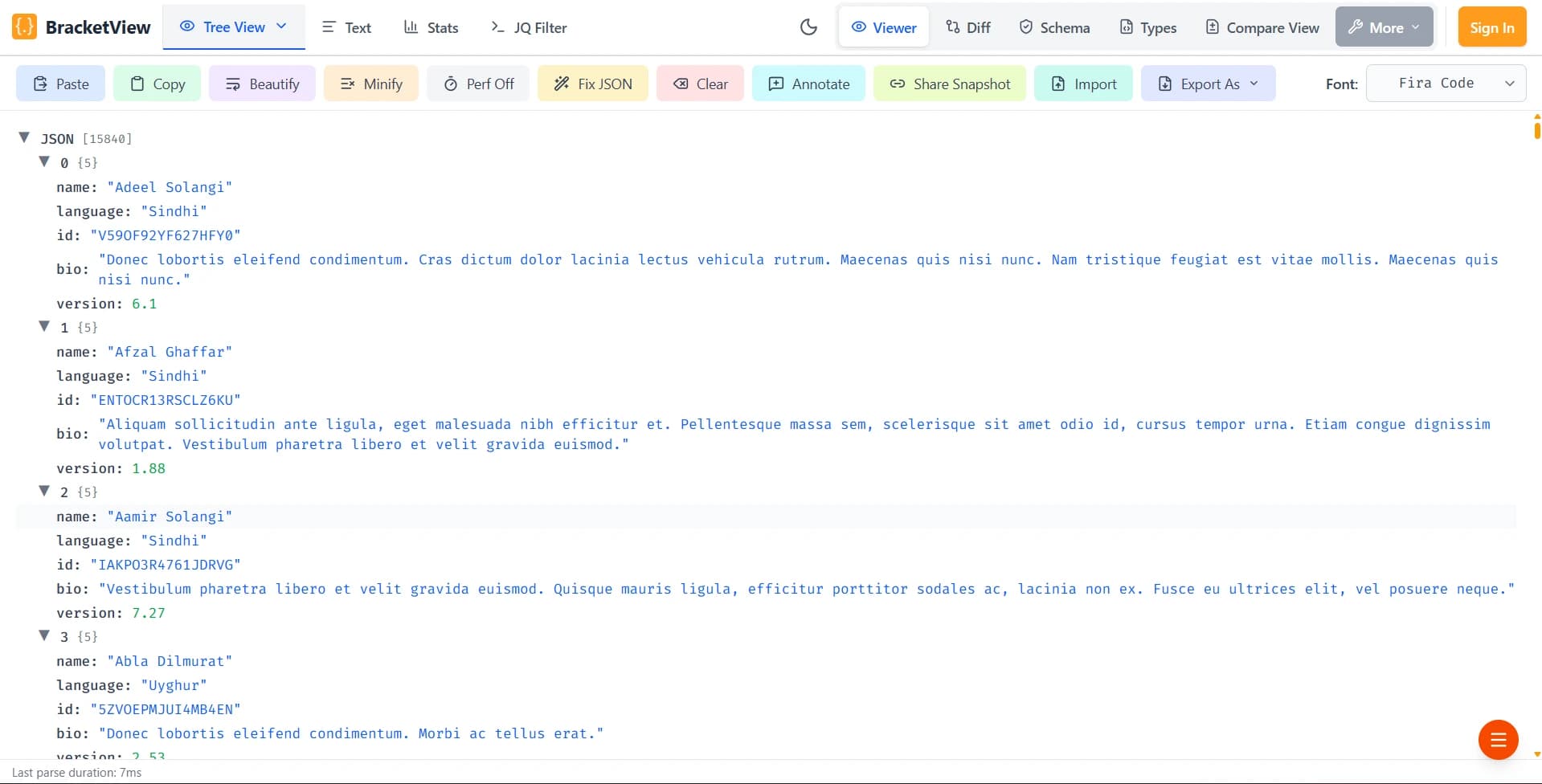Open the orange floating menu button
Screen dimensions: 1542x784
point(1499,740)
